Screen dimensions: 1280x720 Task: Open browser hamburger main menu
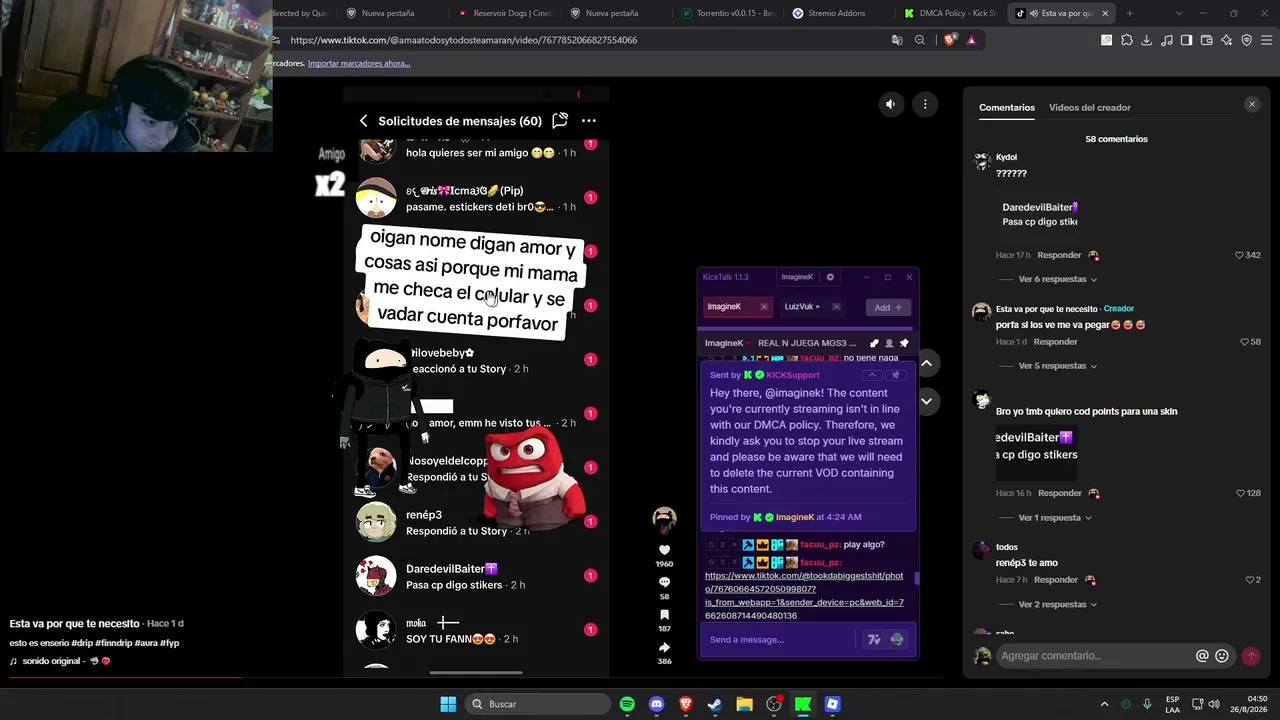click(x=1266, y=40)
